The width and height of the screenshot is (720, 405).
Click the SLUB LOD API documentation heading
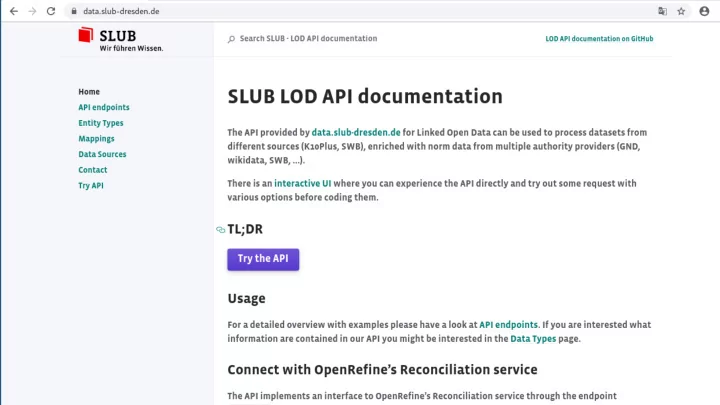point(365,96)
